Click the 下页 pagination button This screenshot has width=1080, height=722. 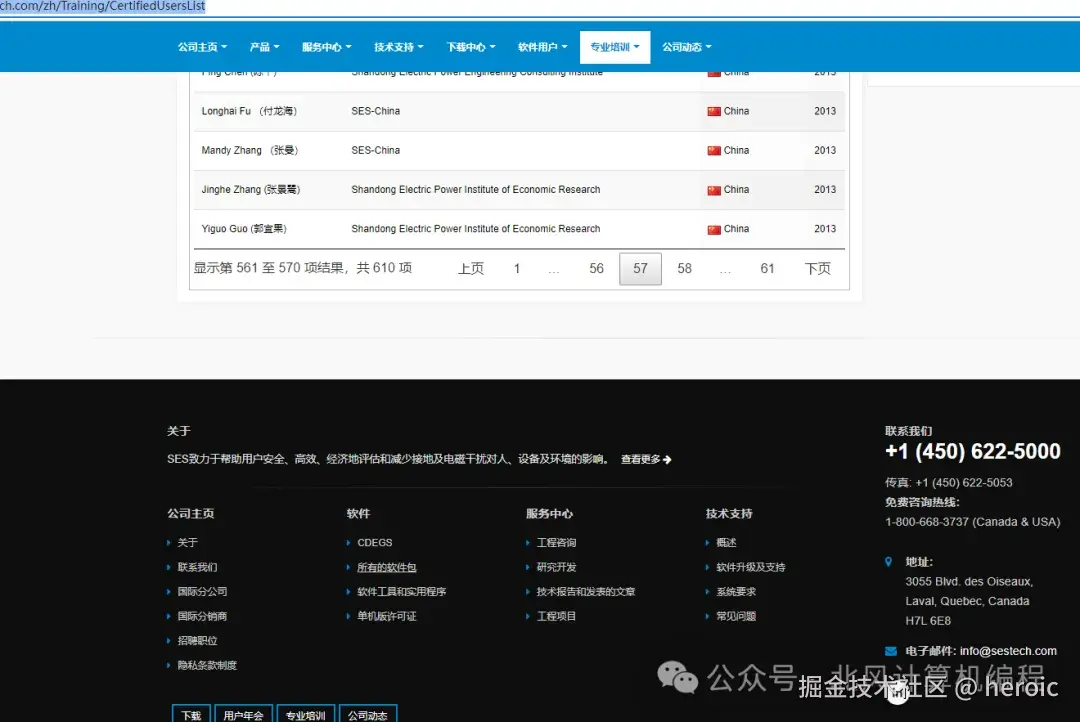pos(817,268)
